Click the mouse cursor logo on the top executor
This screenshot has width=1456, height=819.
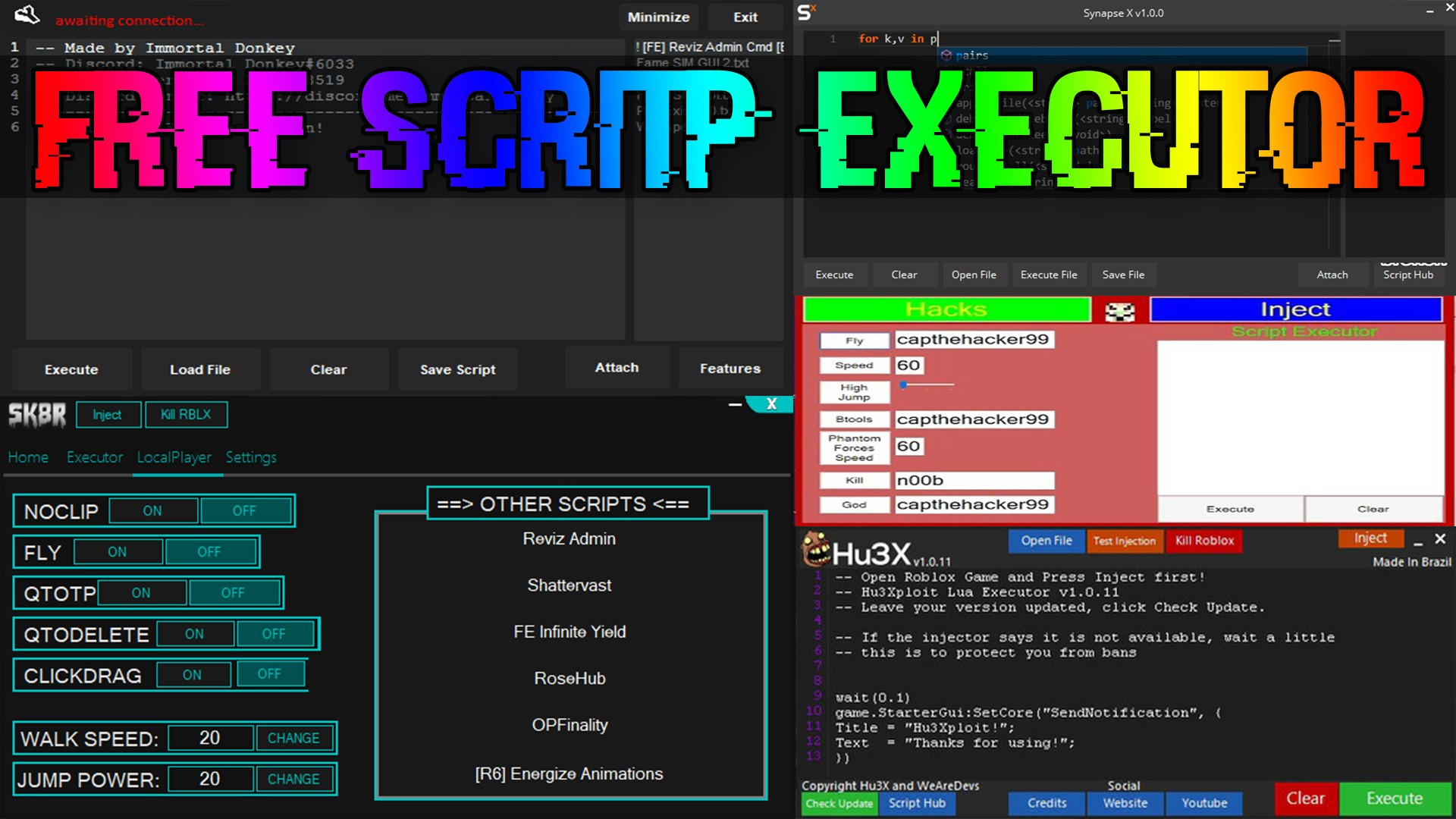click(27, 15)
